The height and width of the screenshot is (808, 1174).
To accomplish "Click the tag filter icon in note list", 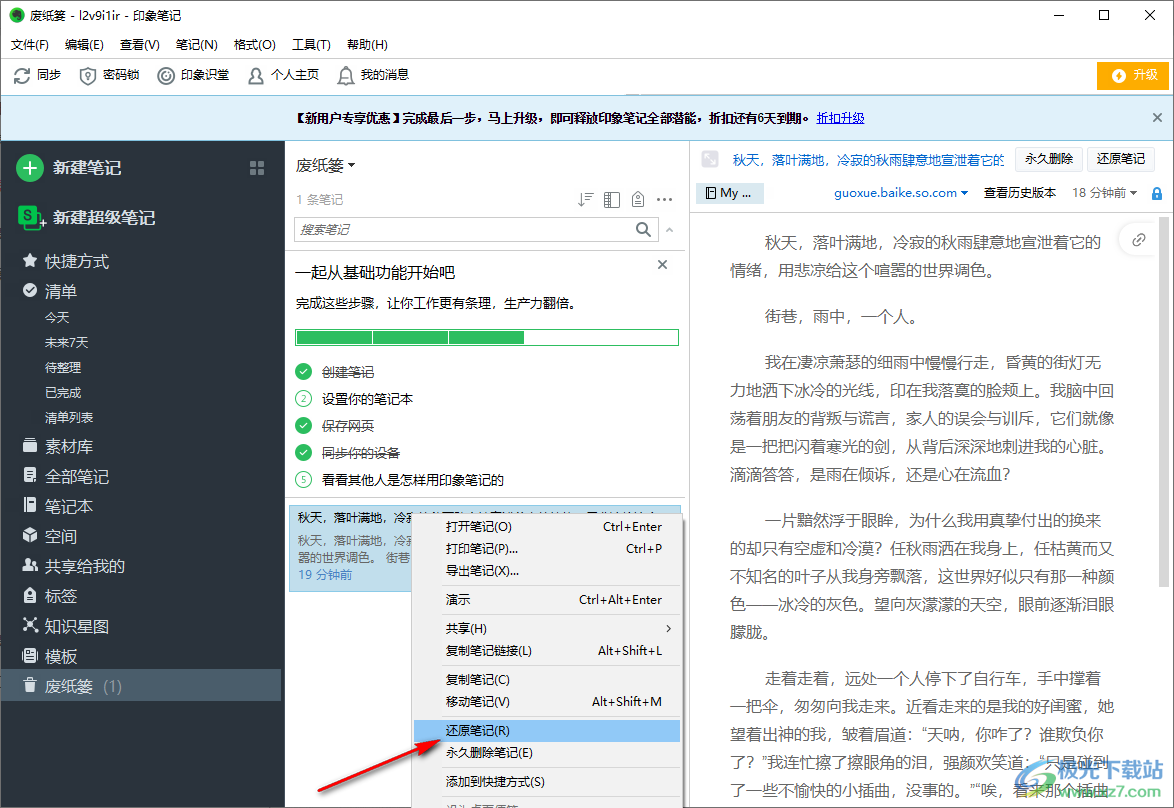I will point(638,199).
